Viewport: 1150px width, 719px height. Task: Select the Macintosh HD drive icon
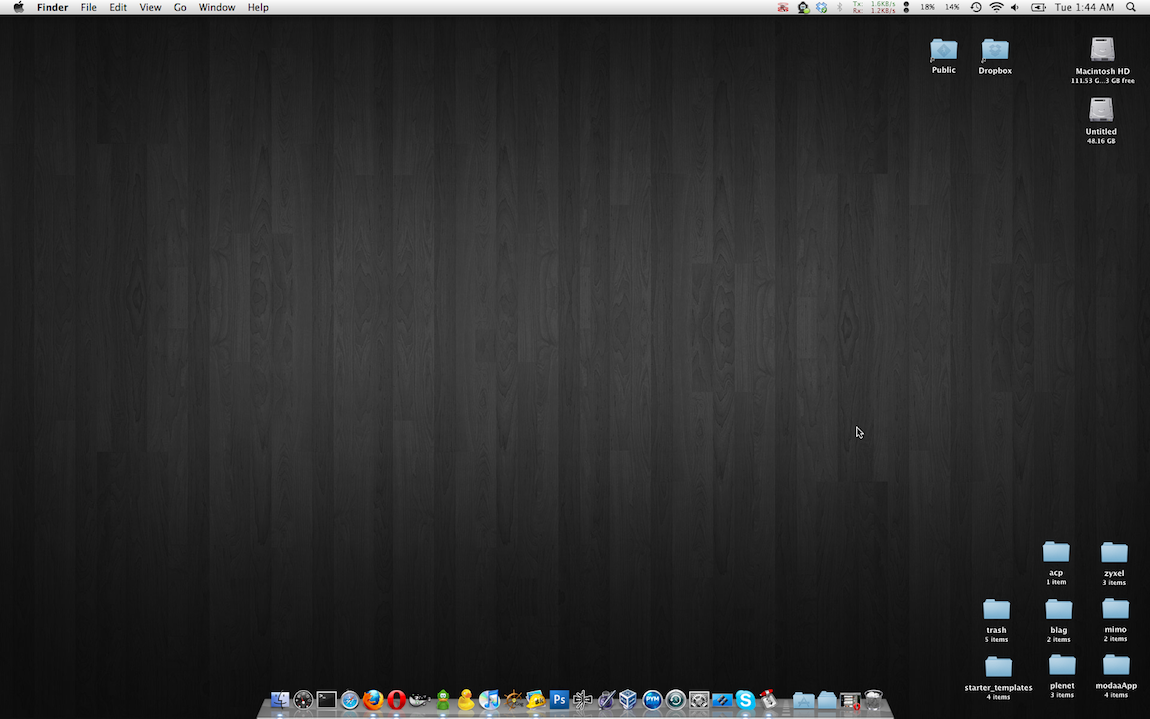1102,50
